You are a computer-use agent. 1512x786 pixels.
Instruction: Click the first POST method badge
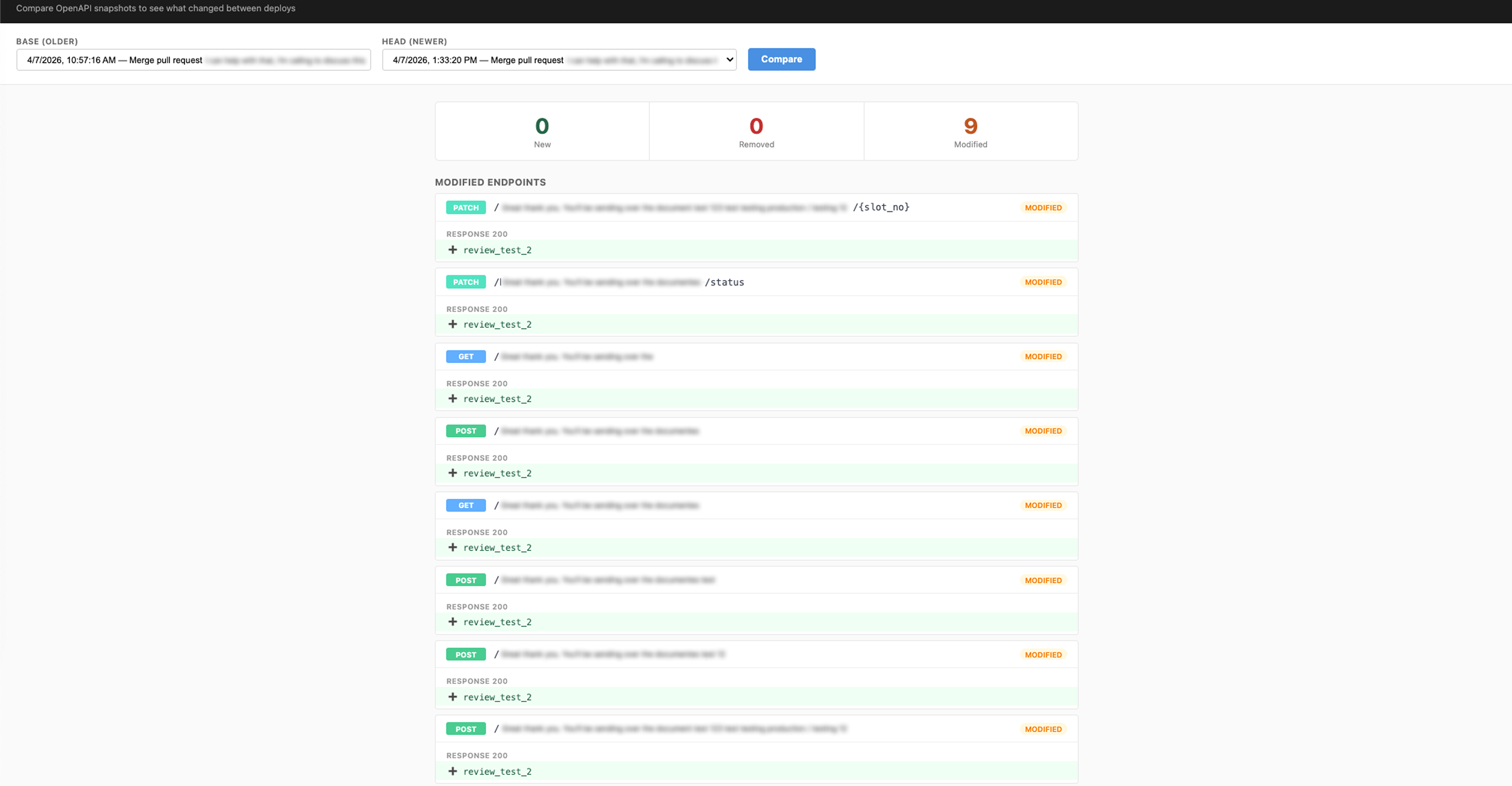465,431
